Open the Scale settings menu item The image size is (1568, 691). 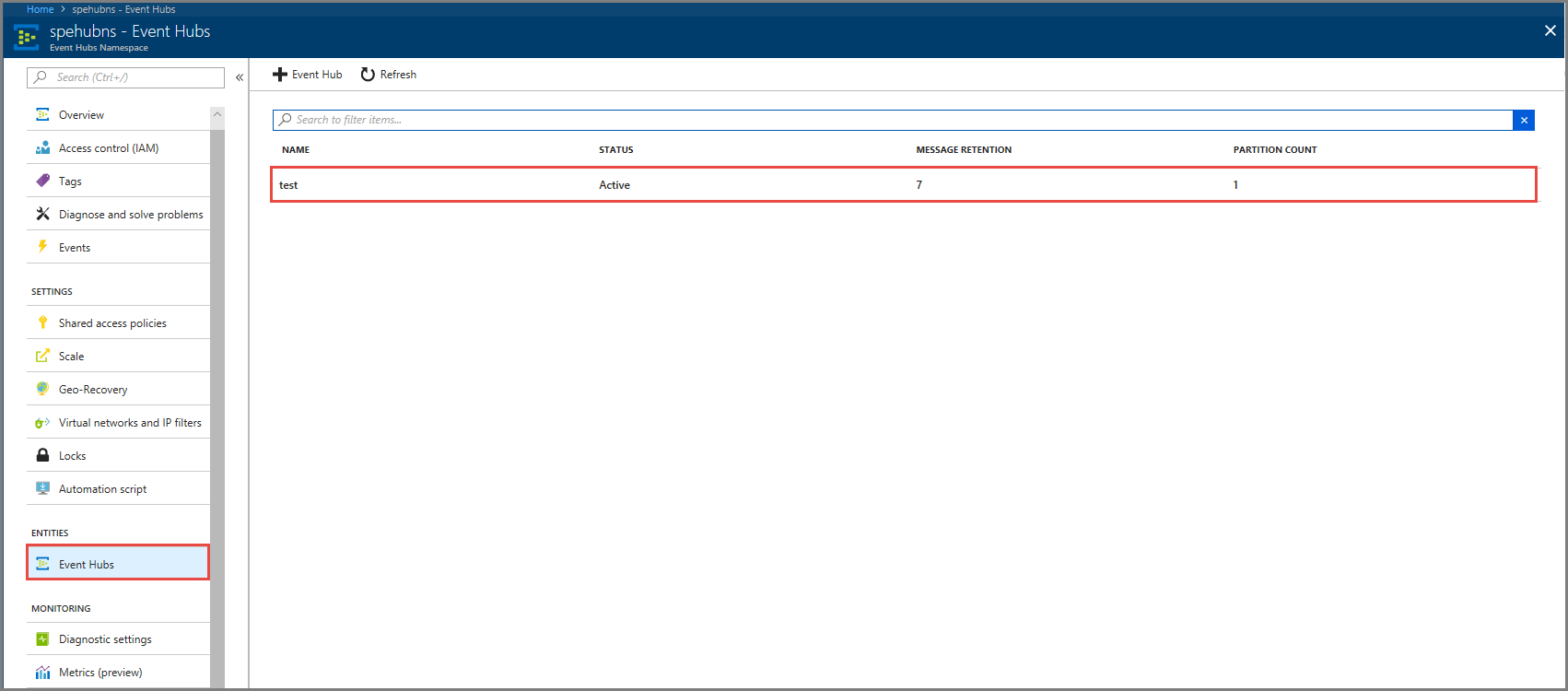(72, 357)
